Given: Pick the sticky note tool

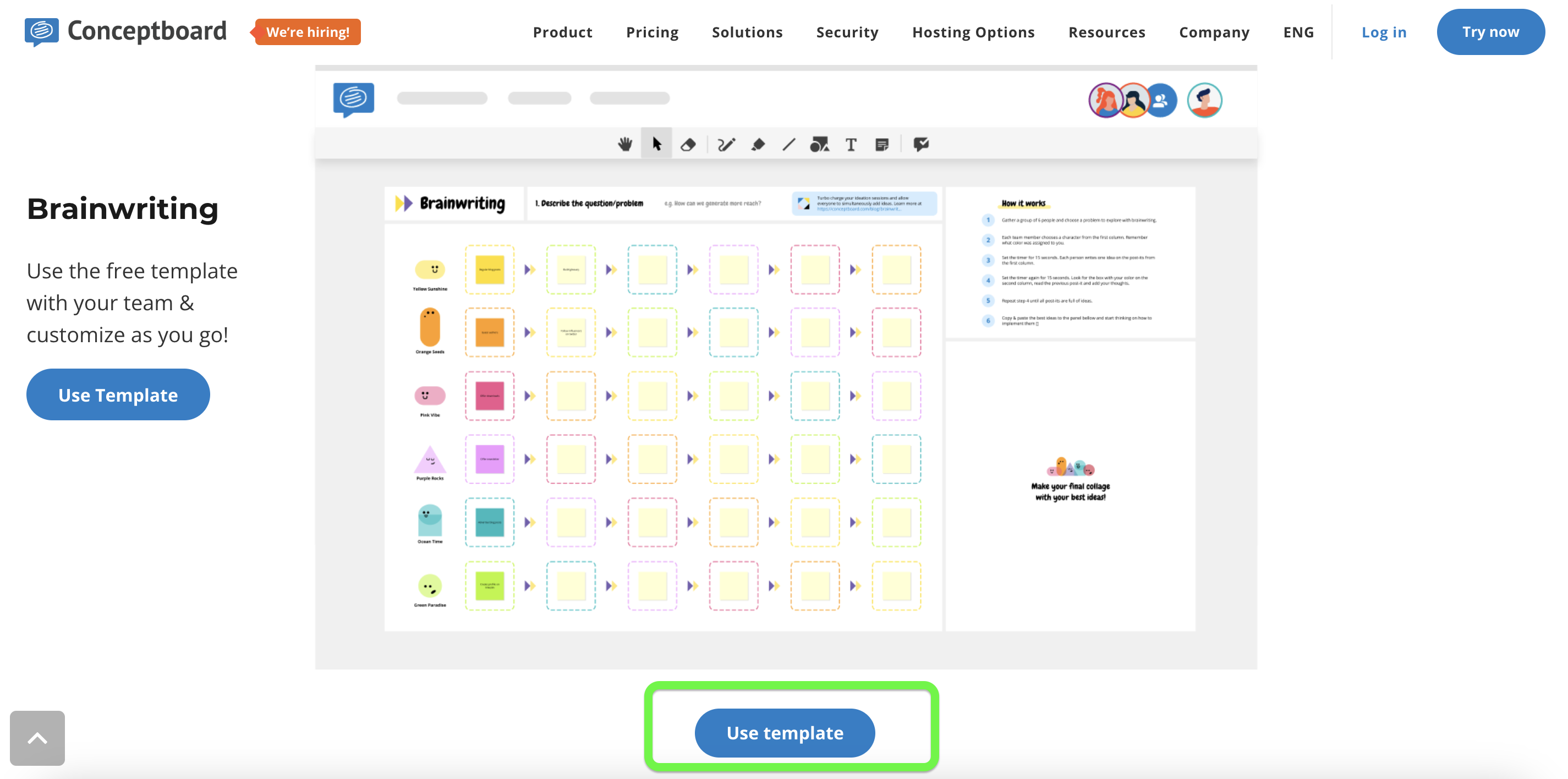Looking at the screenshot, I should point(882,144).
